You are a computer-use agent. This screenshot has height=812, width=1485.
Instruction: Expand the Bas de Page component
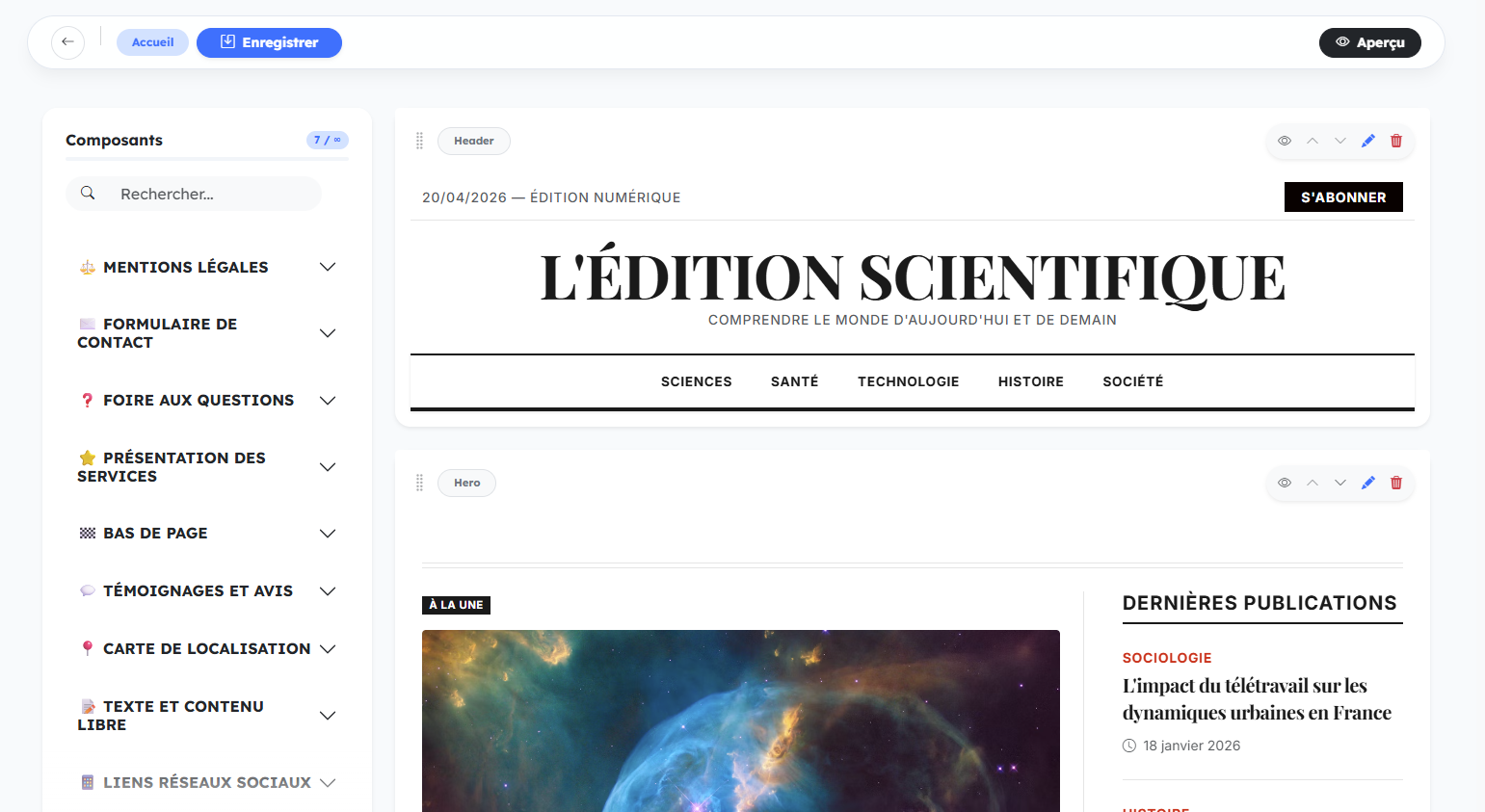click(x=328, y=534)
